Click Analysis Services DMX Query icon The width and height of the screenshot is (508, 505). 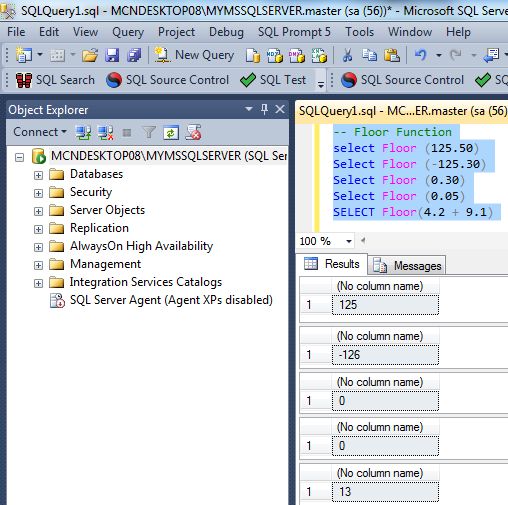pyautogui.click(x=297, y=55)
